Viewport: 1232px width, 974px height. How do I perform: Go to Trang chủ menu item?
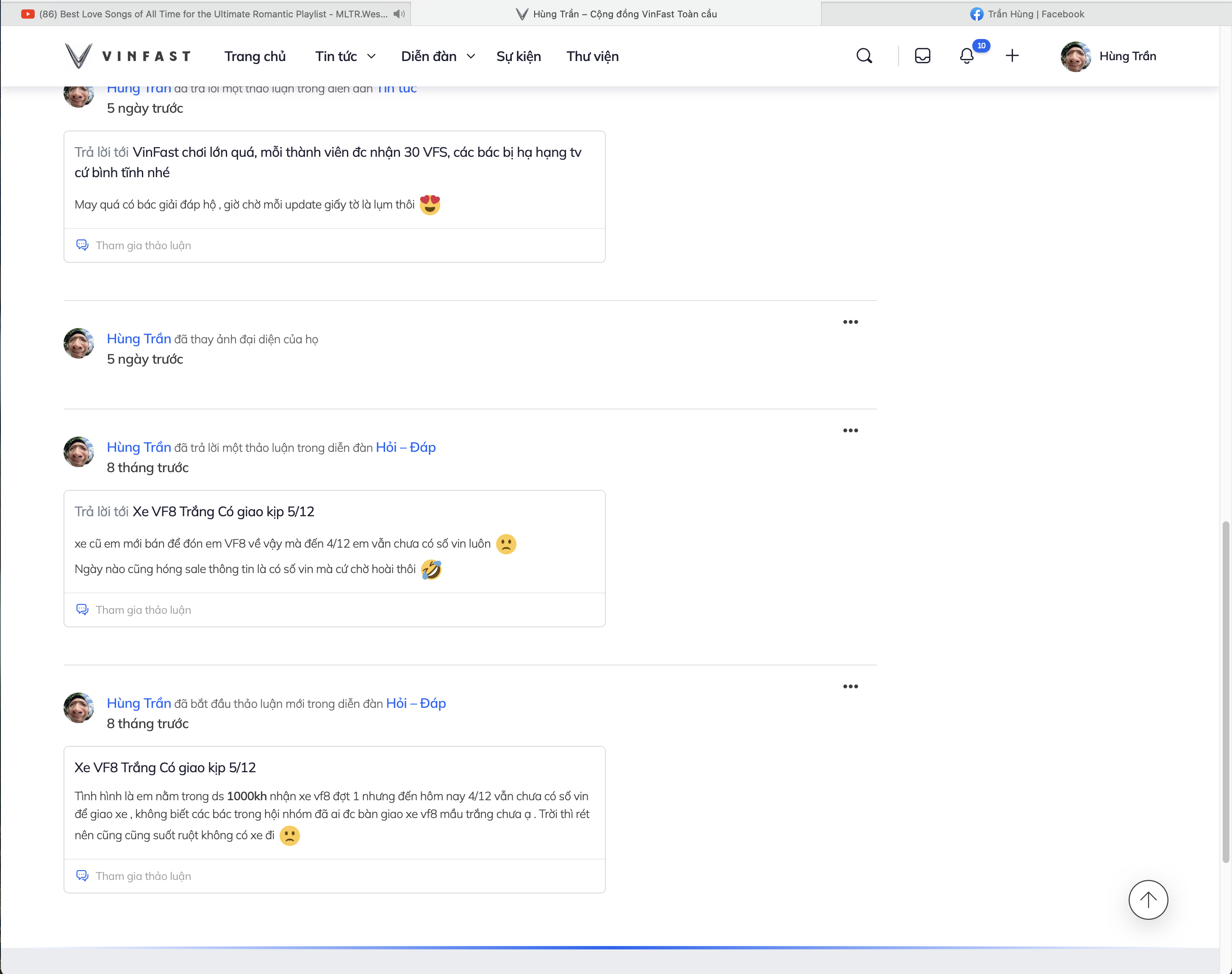pyautogui.click(x=255, y=56)
